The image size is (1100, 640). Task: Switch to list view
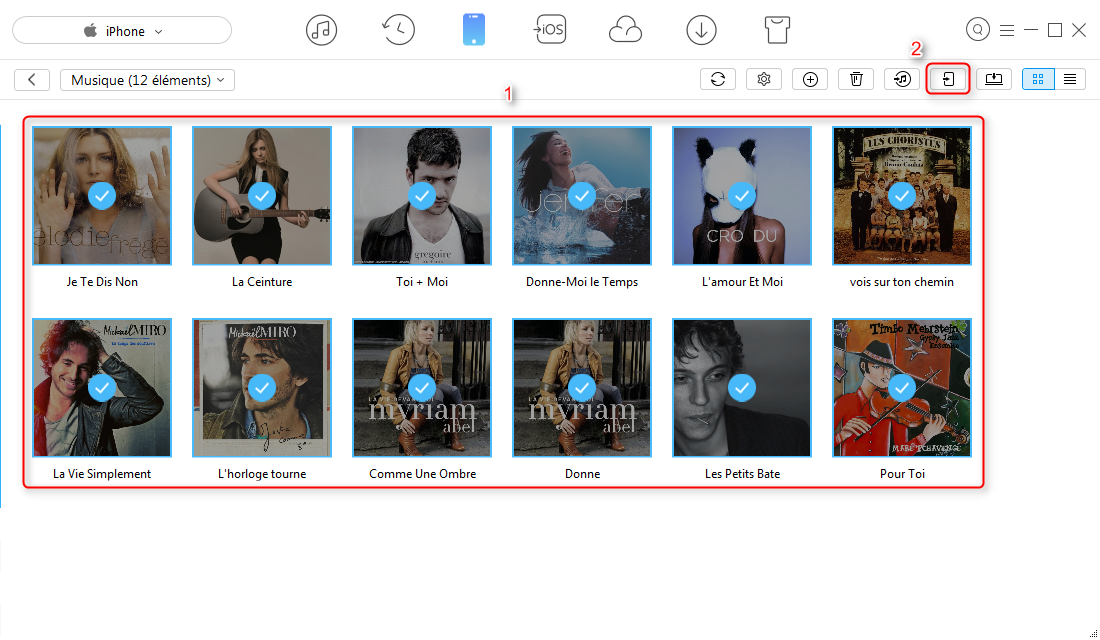click(1070, 79)
